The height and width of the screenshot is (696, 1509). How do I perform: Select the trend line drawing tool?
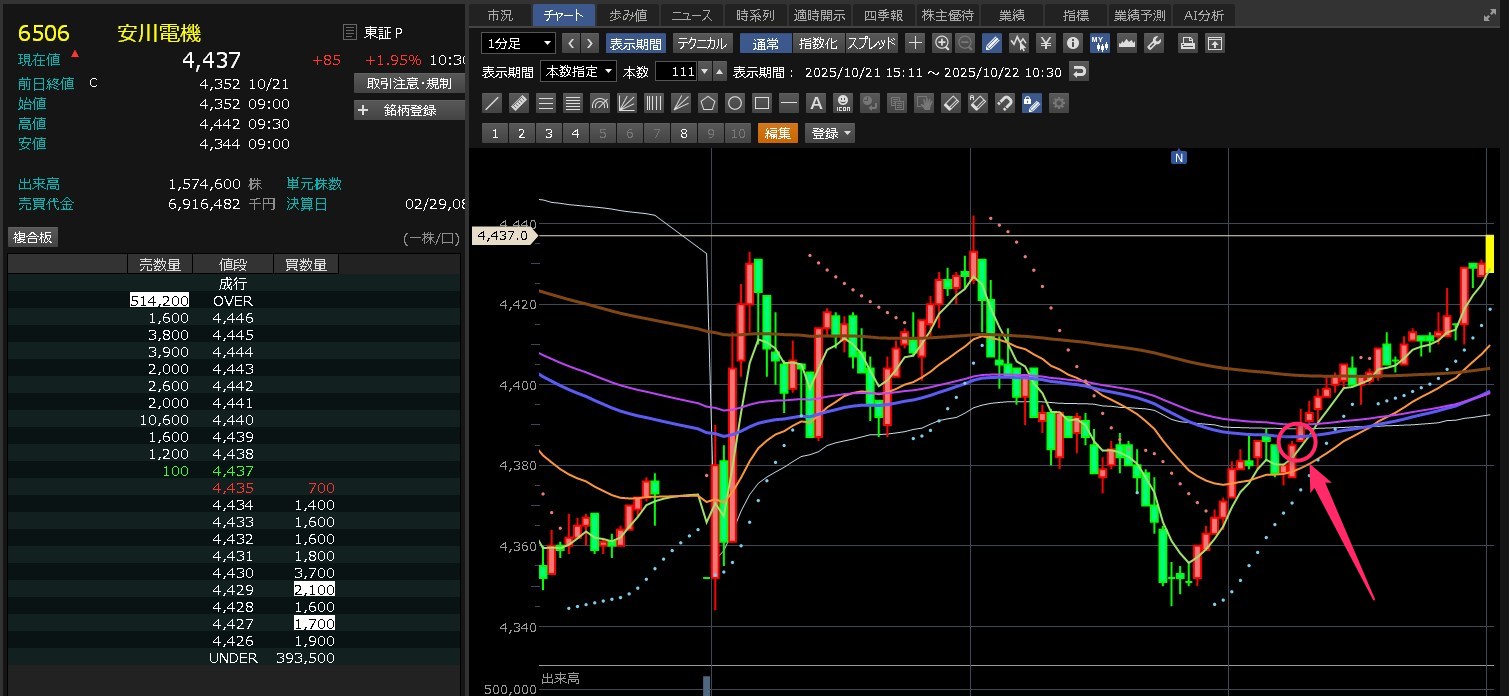[x=492, y=103]
